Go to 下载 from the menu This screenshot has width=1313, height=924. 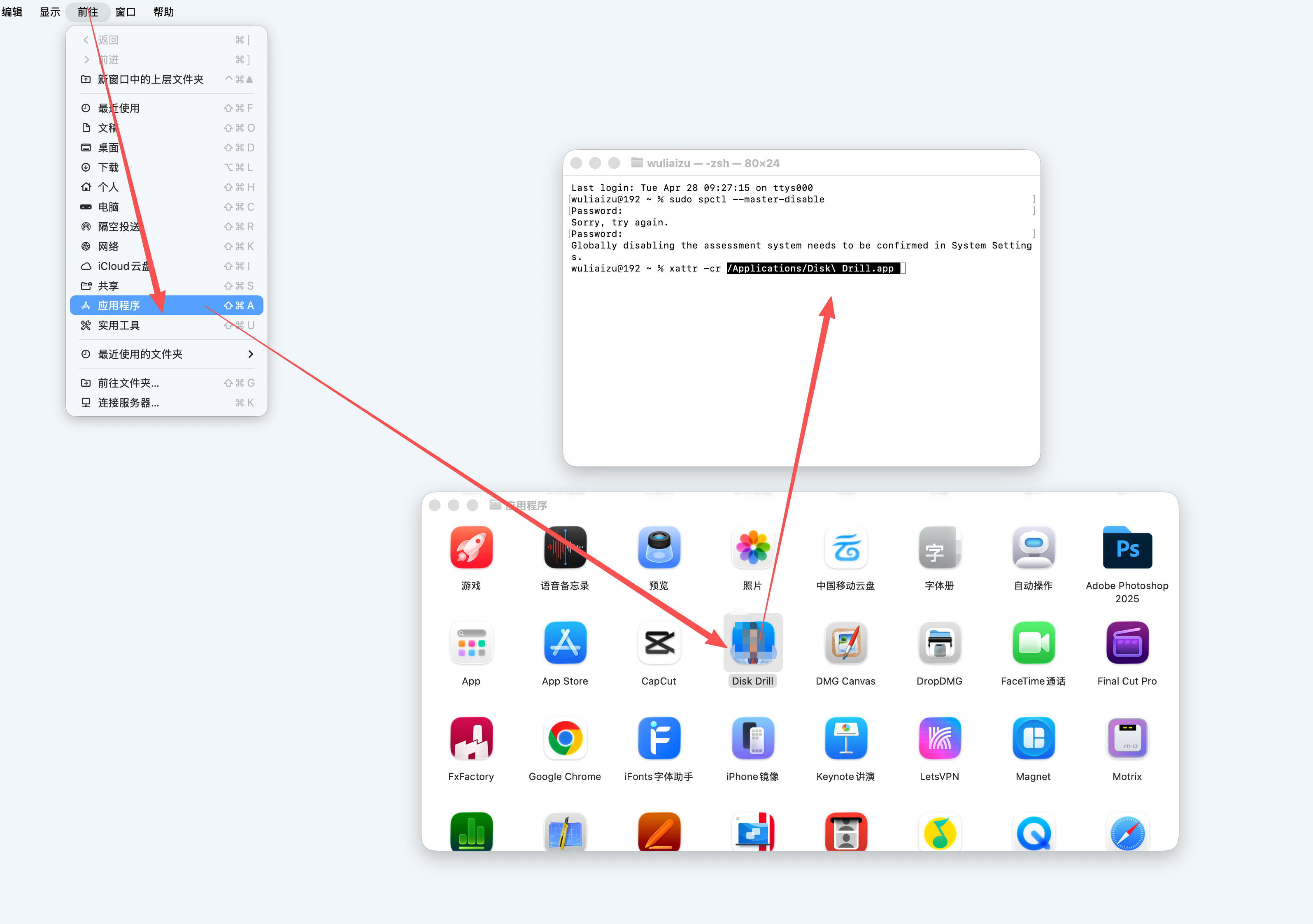[166, 167]
